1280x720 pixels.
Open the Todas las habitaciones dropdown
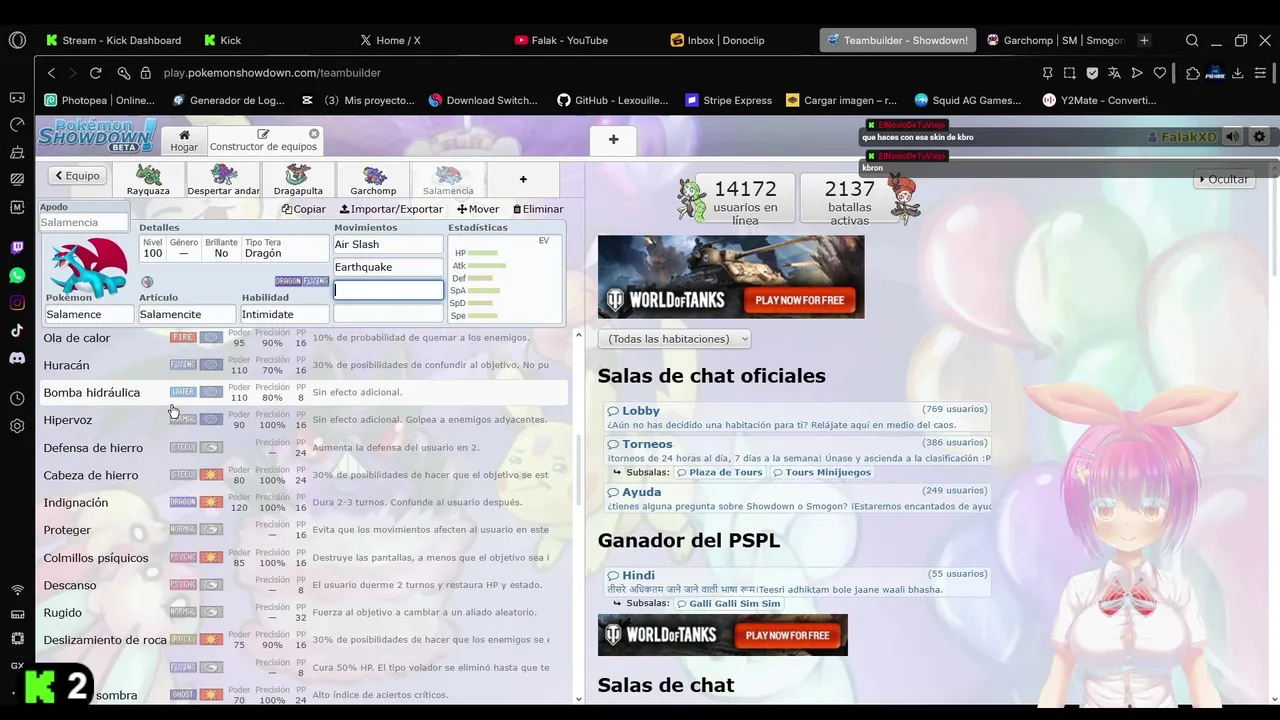coord(674,339)
